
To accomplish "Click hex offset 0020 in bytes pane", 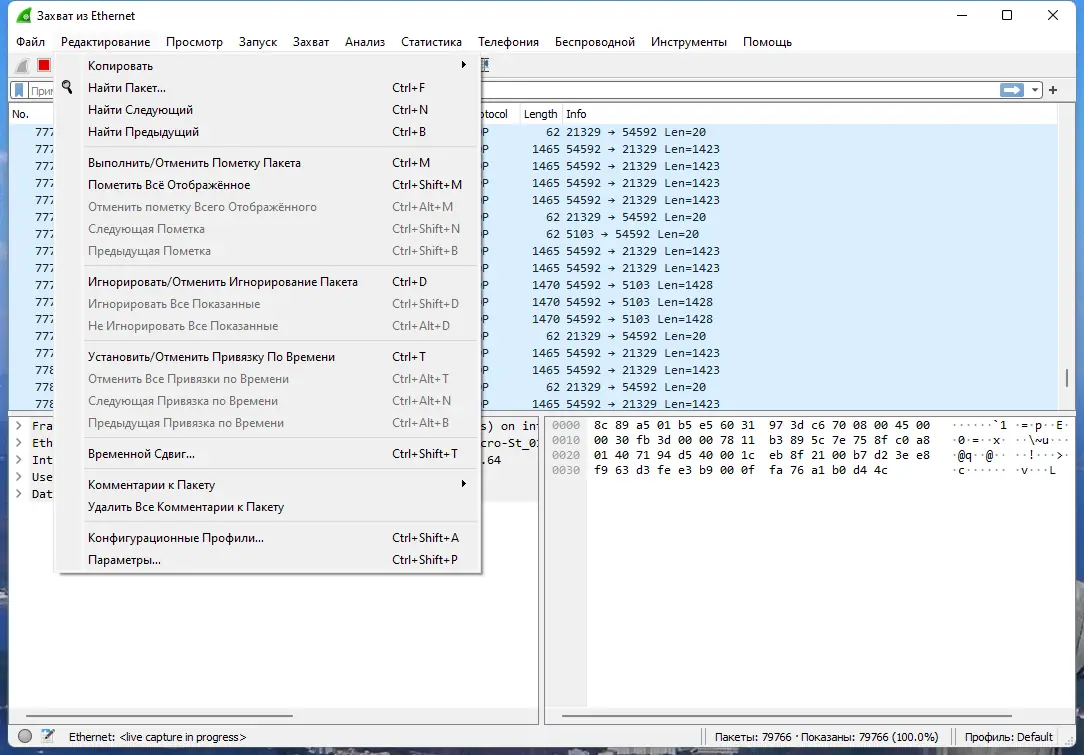I will point(566,455).
